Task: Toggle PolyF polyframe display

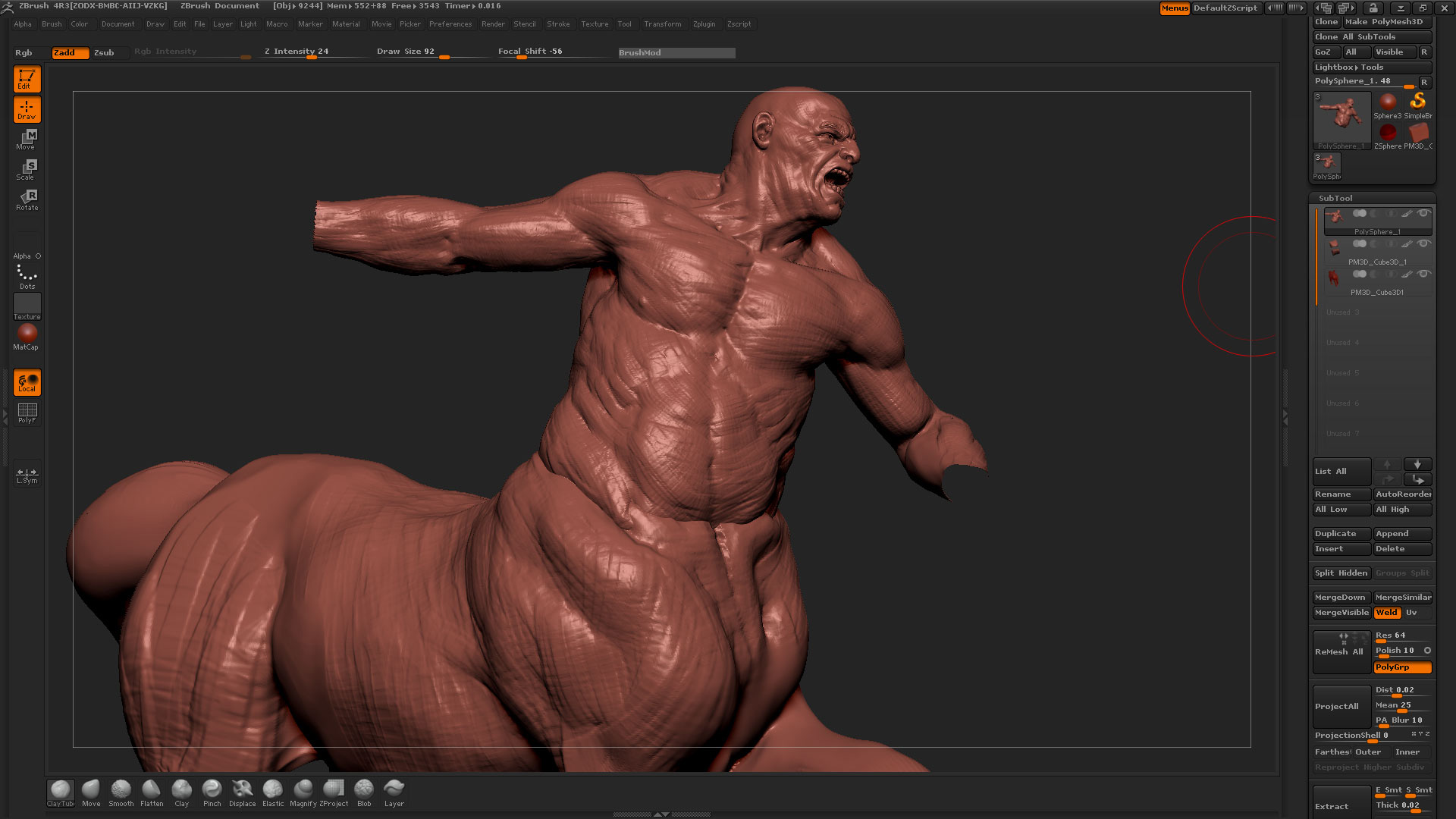Action: [27, 413]
